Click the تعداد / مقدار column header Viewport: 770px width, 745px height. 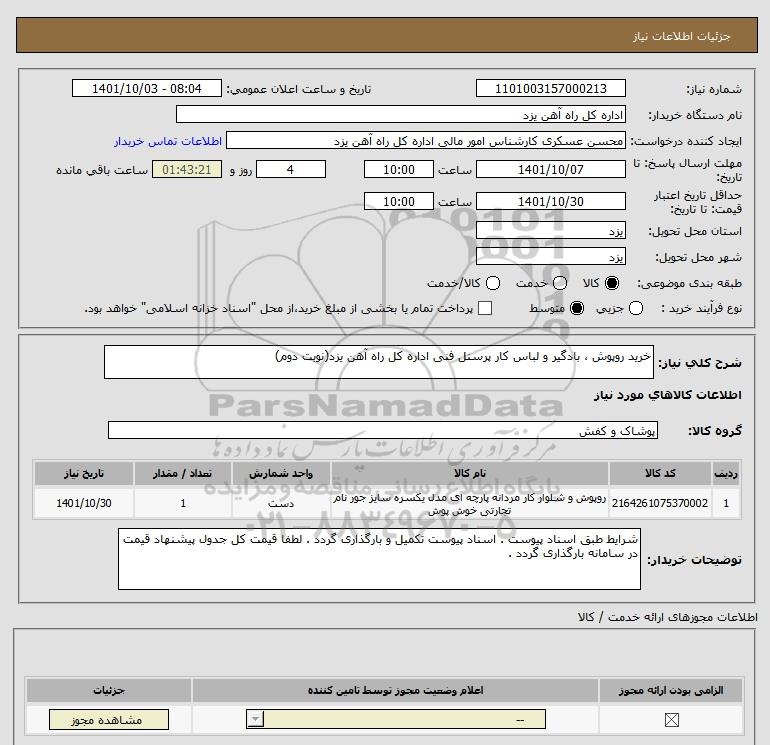pyautogui.click(x=183, y=473)
